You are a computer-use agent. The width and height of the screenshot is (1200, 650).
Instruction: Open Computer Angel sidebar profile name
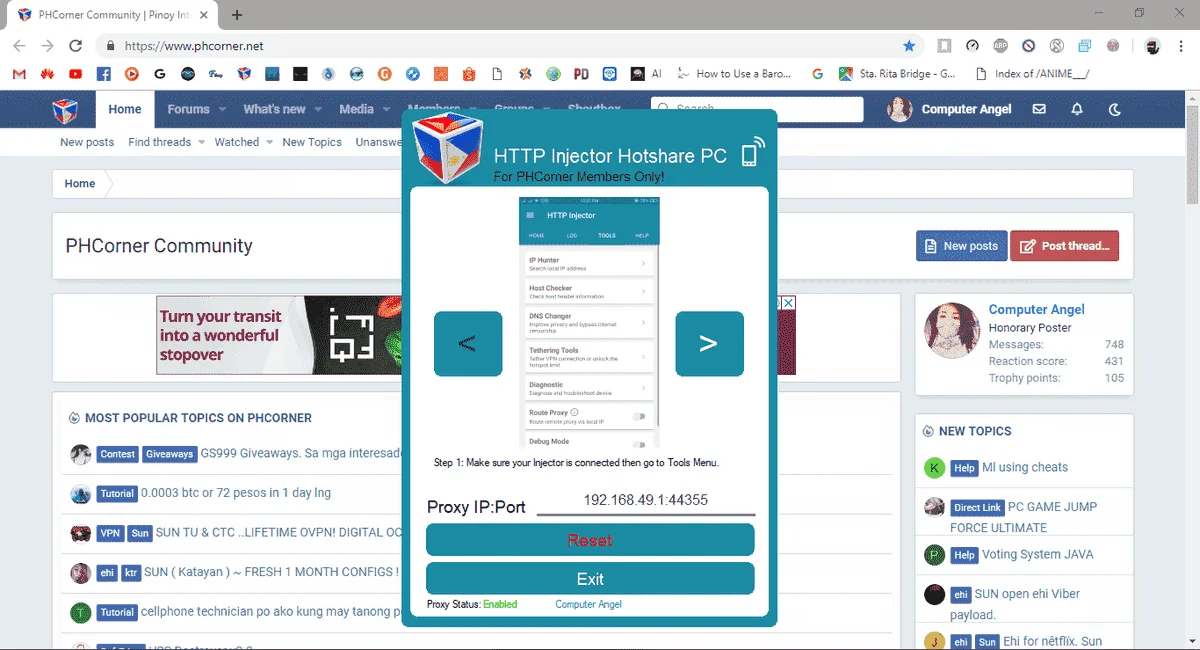1036,310
